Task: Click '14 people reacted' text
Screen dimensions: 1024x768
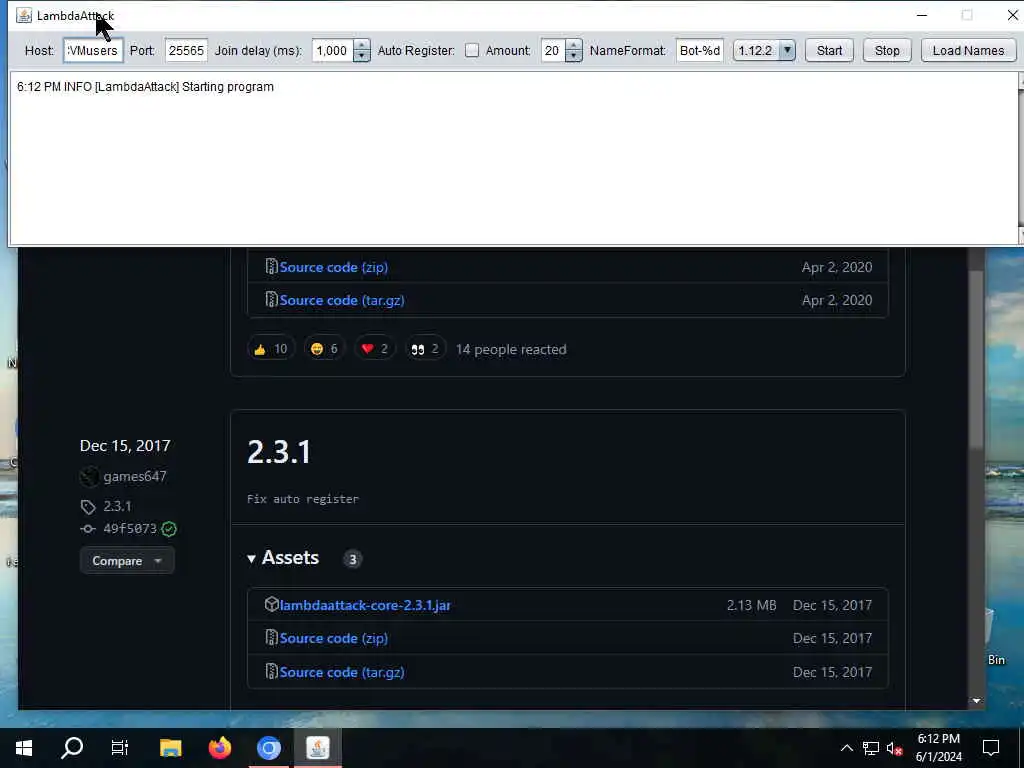Action: click(511, 349)
